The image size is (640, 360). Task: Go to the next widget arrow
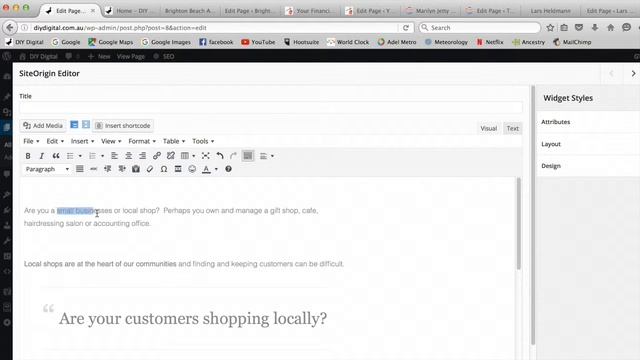(x=633, y=73)
